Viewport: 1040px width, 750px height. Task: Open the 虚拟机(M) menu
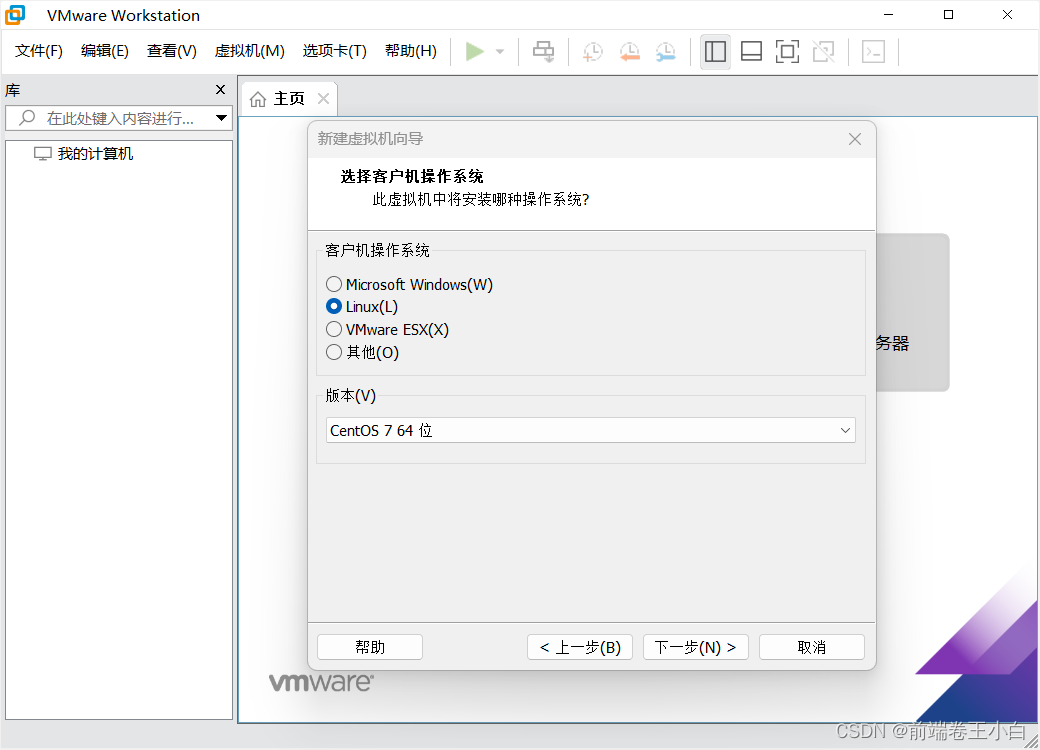click(x=249, y=51)
